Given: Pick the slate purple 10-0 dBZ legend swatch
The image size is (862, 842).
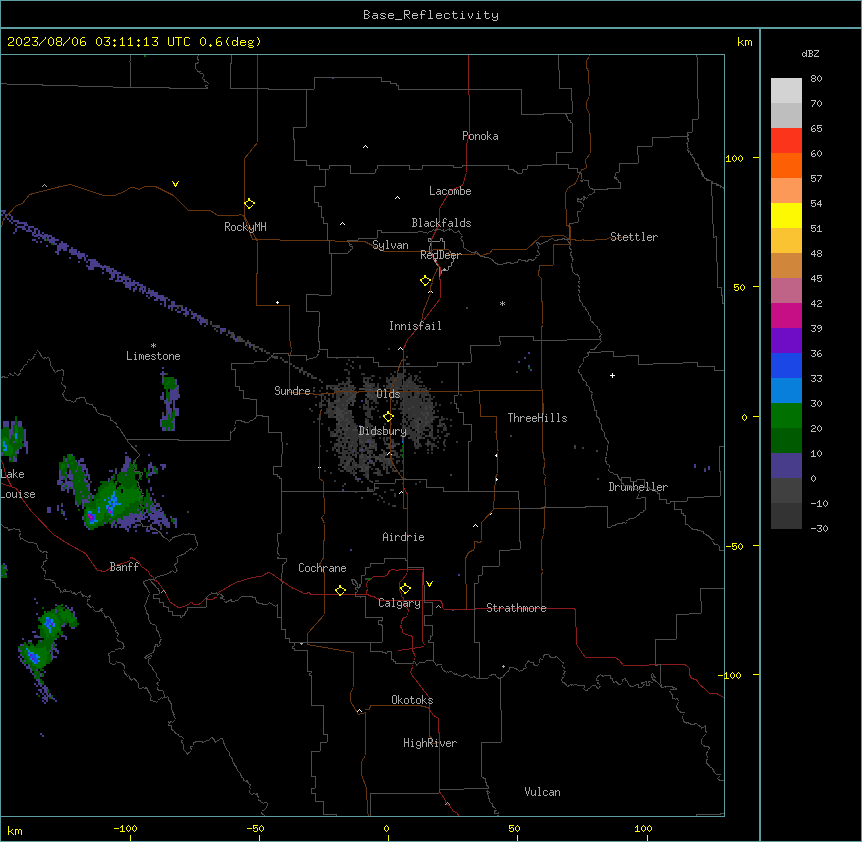Looking at the screenshot, I should 786,466.
